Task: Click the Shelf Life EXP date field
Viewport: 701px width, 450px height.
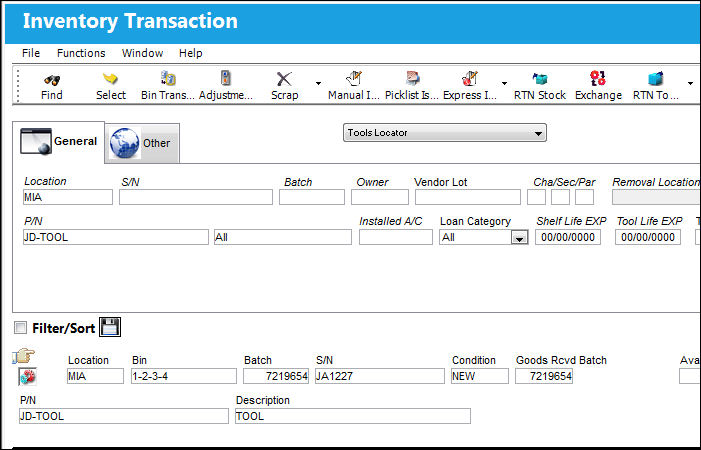Action: click(x=568, y=237)
